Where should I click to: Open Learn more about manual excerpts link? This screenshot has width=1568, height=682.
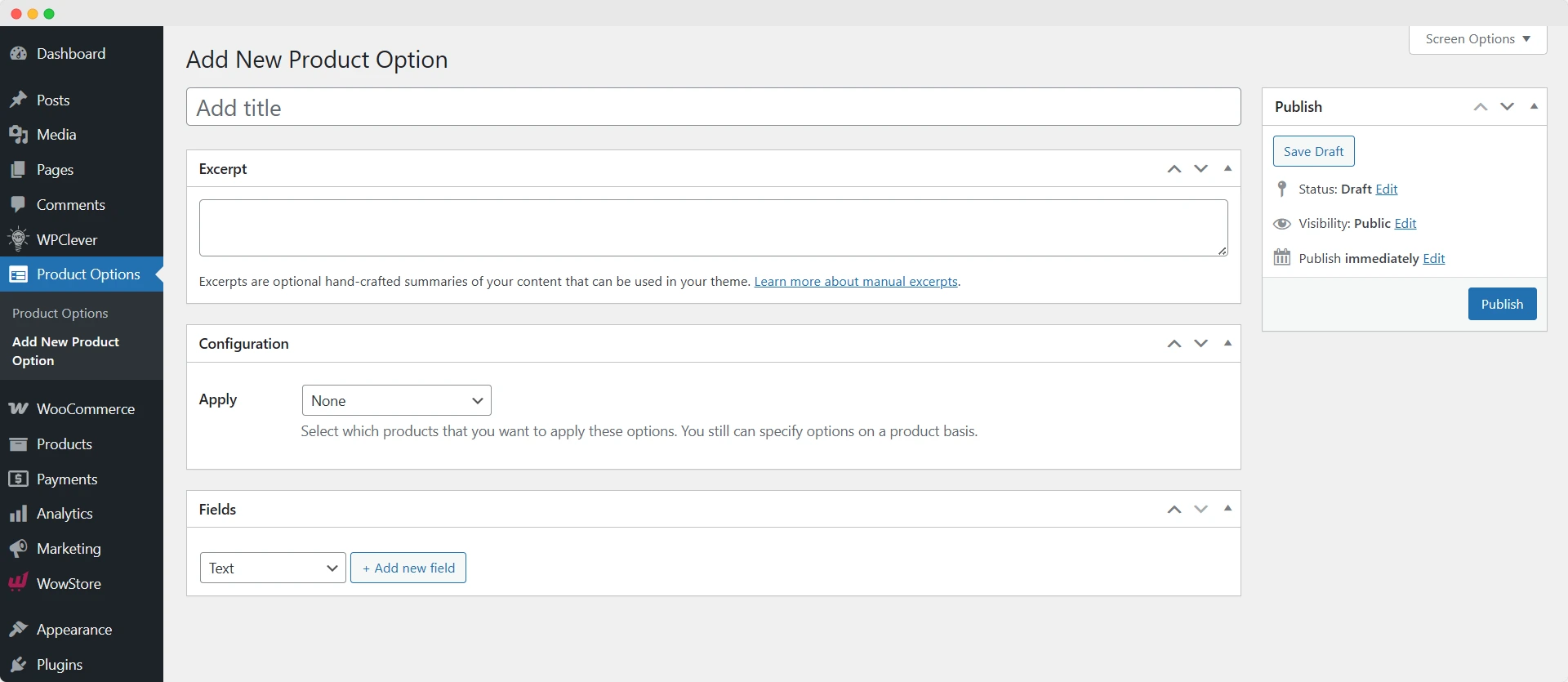[856, 282]
